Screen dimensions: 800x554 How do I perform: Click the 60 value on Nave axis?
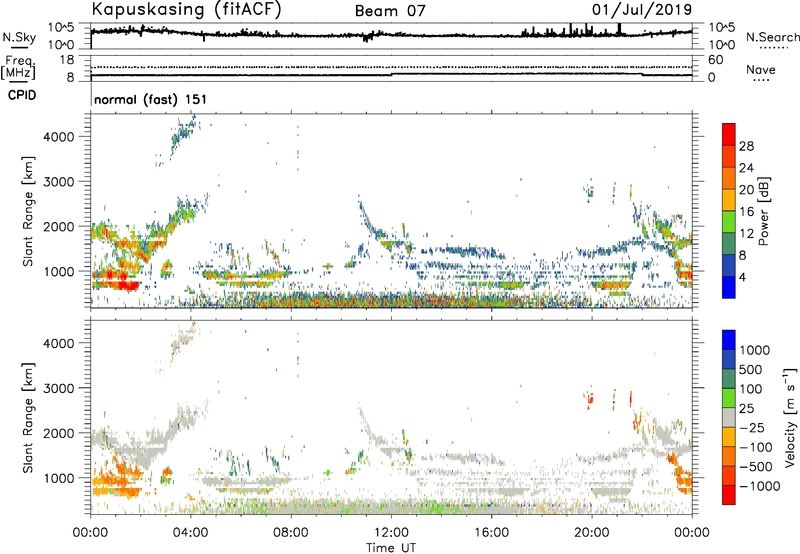click(715, 60)
